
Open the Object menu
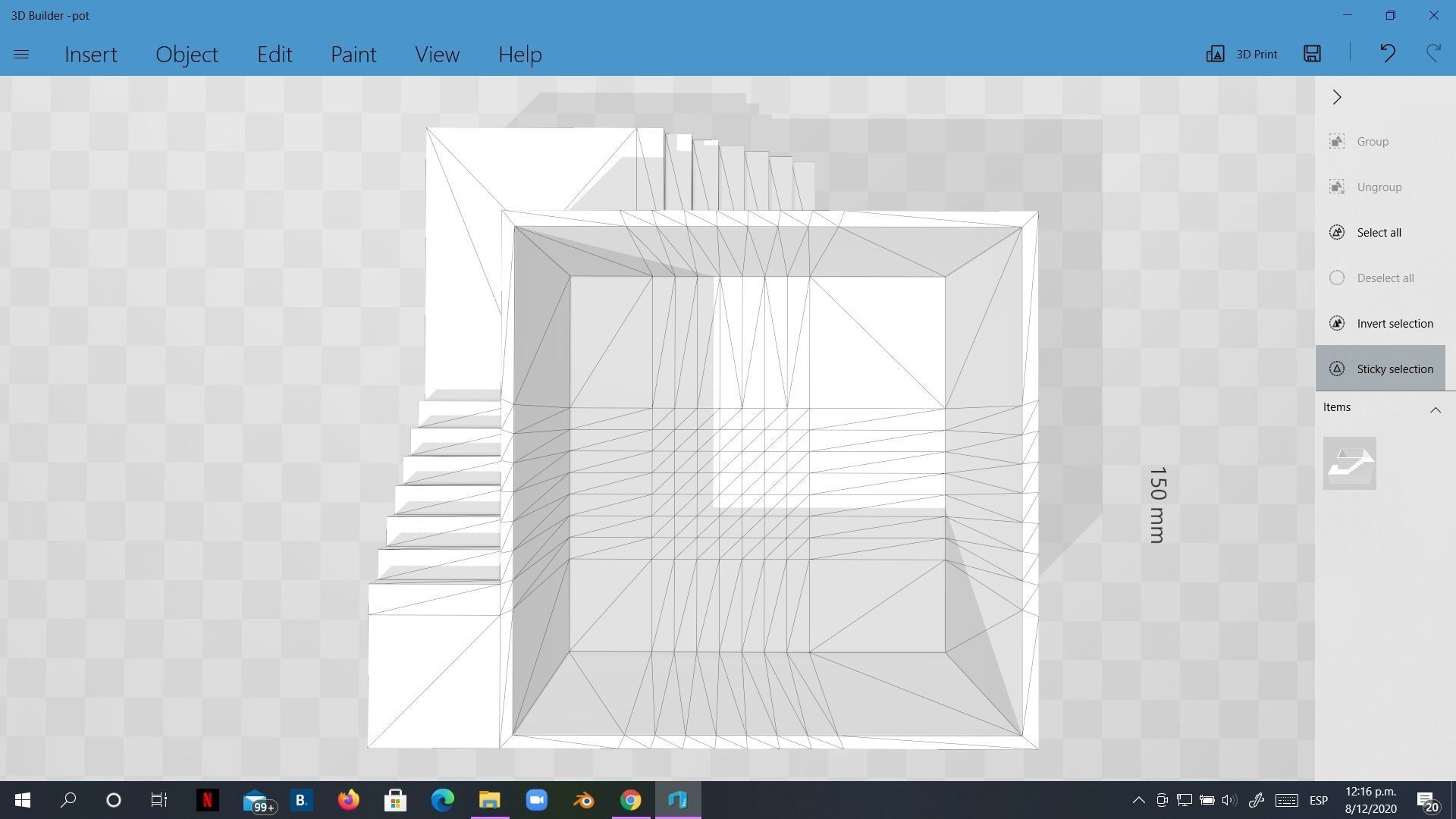point(187,55)
